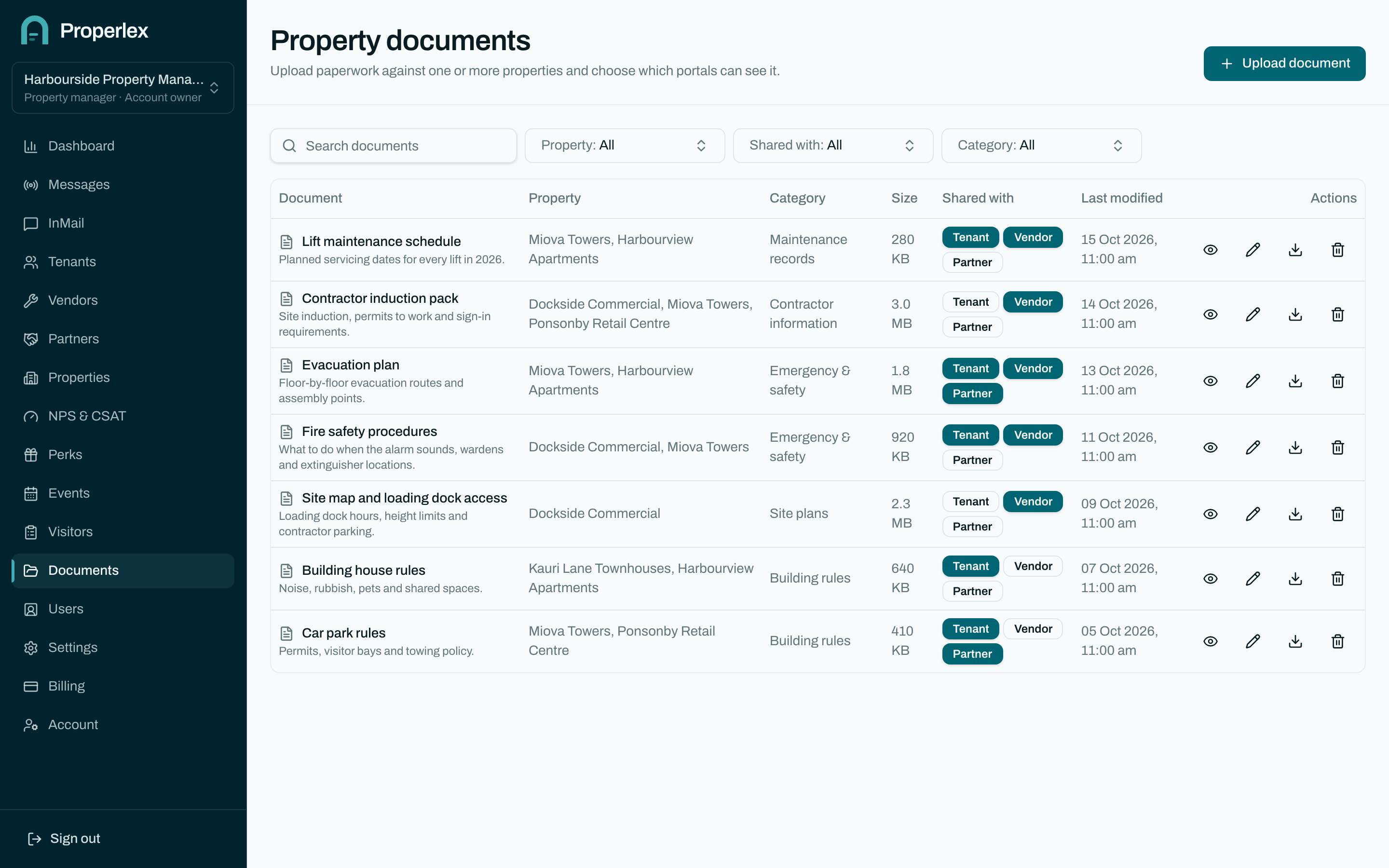
Task: Expand the Harbourside Property account switcher
Action: pyautogui.click(x=123, y=88)
